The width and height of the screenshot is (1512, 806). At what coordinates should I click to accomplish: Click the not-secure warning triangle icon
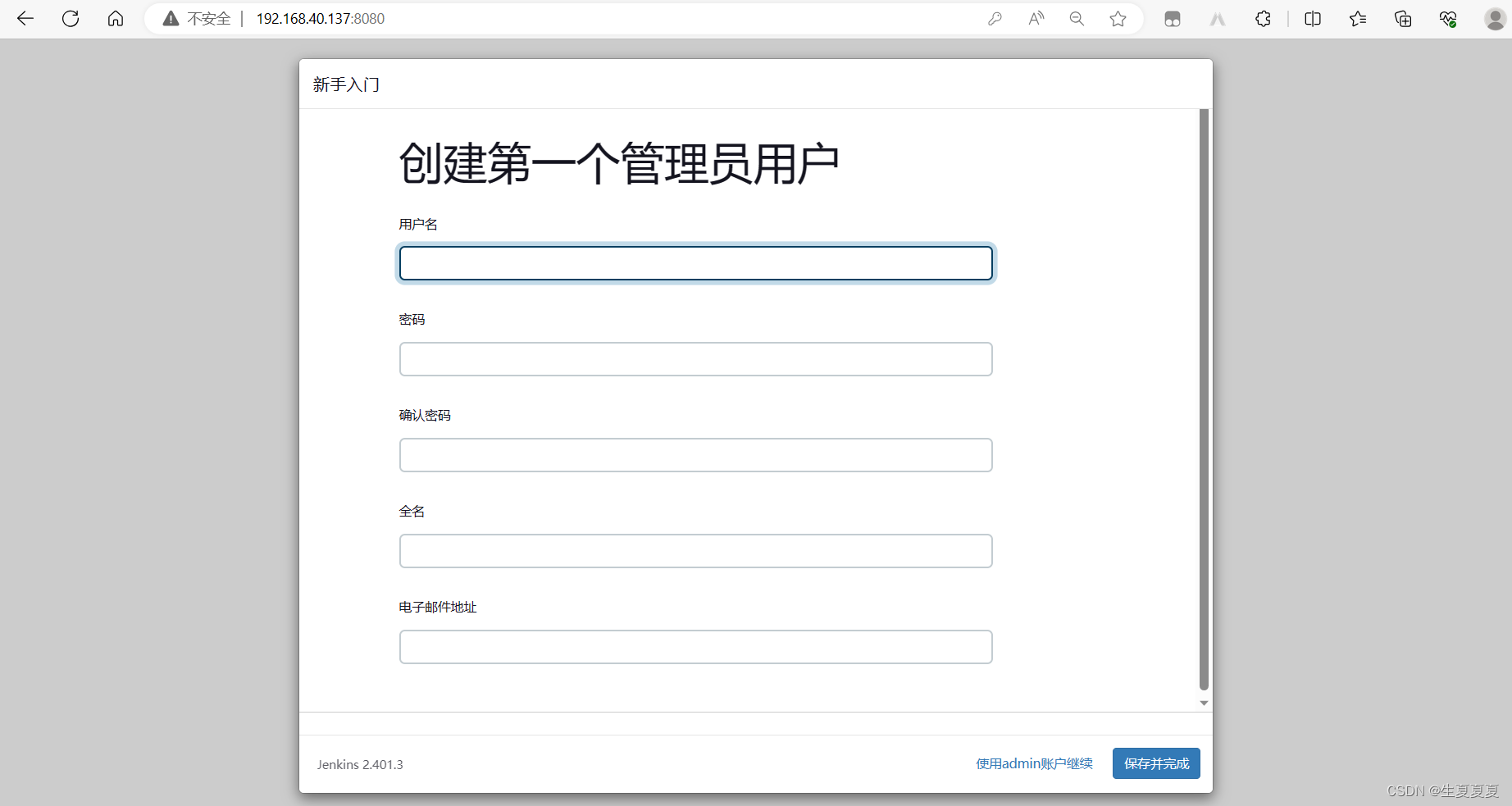click(x=171, y=19)
